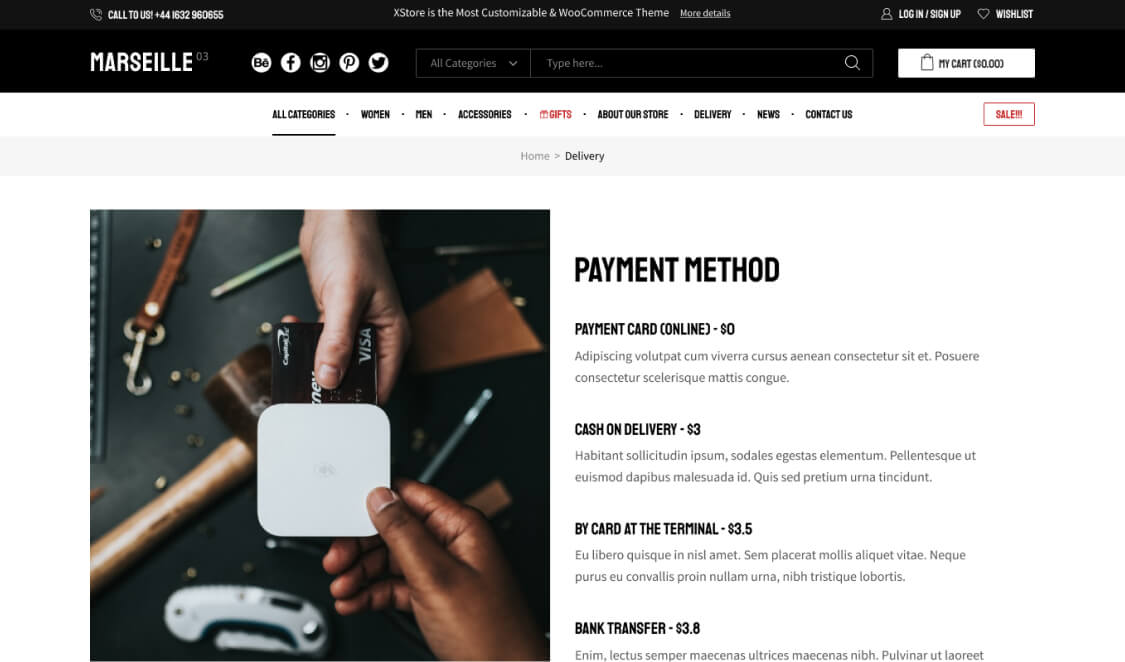Screen dimensions: 1125x662
Task: Expand the All Categories search dropdown
Action: click(x=474, y=63)
